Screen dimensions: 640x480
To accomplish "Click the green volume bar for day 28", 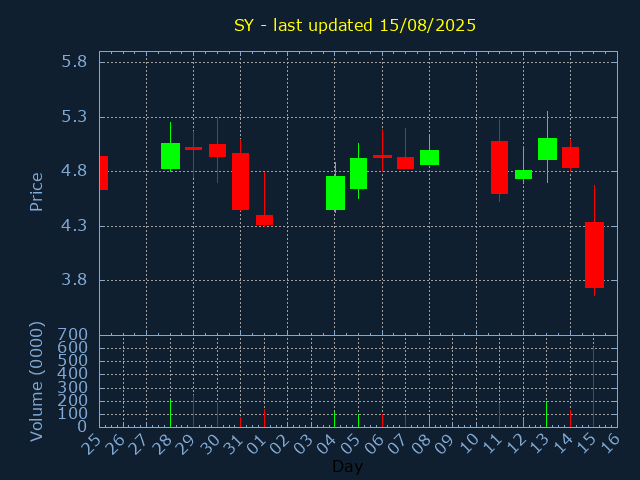I will coord(170,413).
